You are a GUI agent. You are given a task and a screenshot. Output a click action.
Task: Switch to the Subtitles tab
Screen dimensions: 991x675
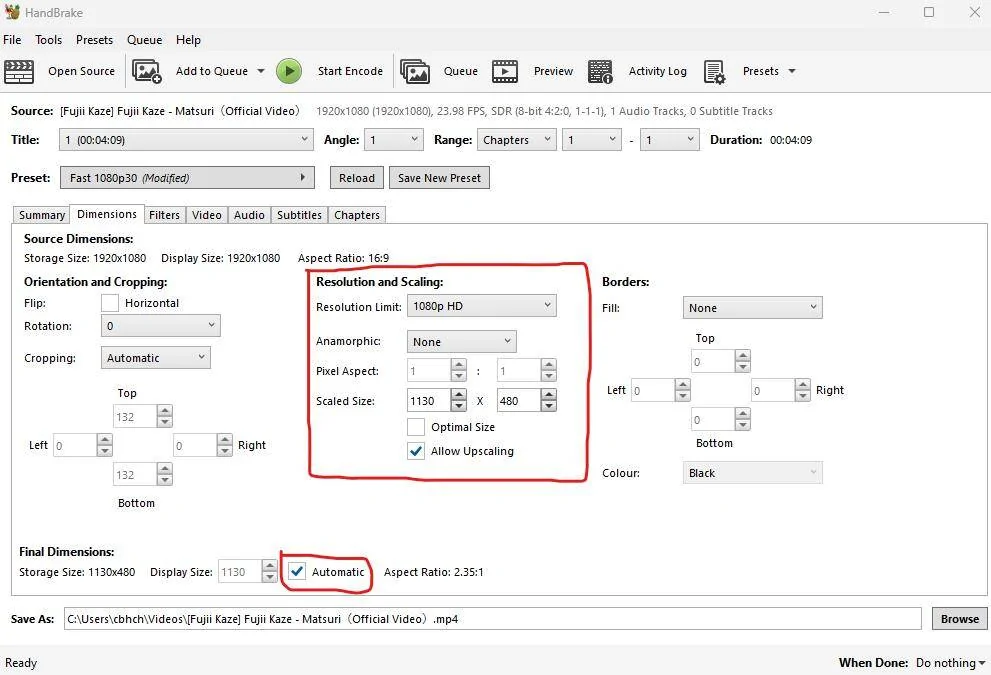(300, 215)
